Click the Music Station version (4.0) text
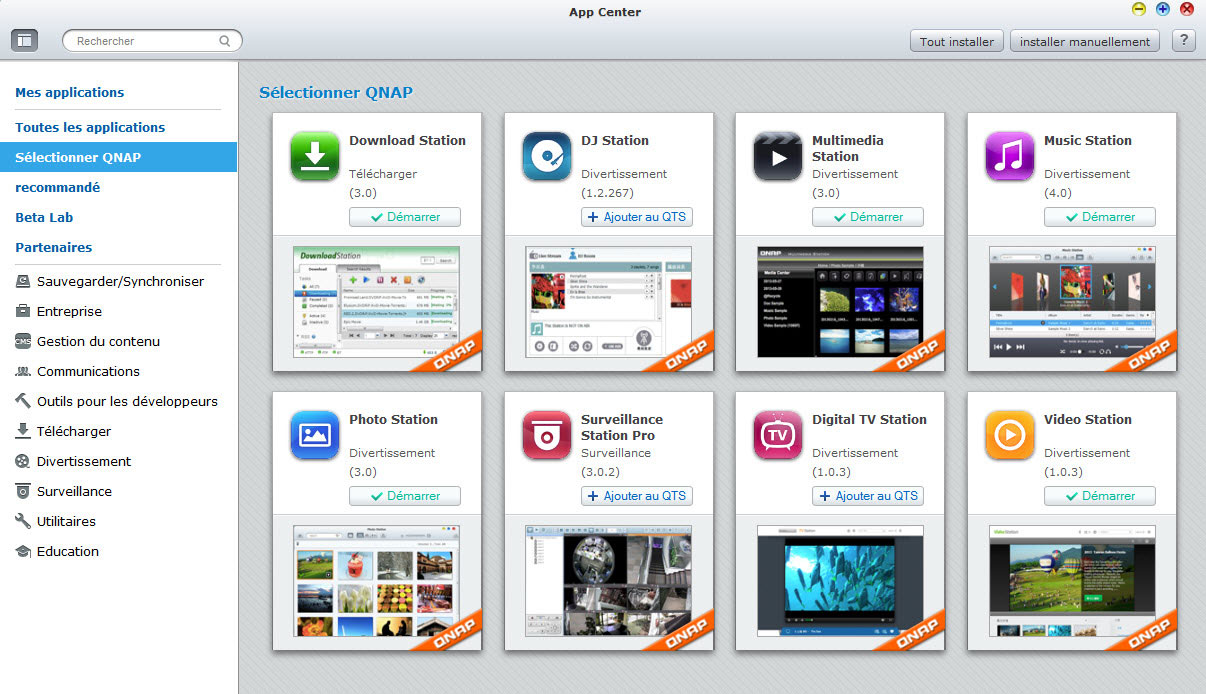 tap(1058, 193)
